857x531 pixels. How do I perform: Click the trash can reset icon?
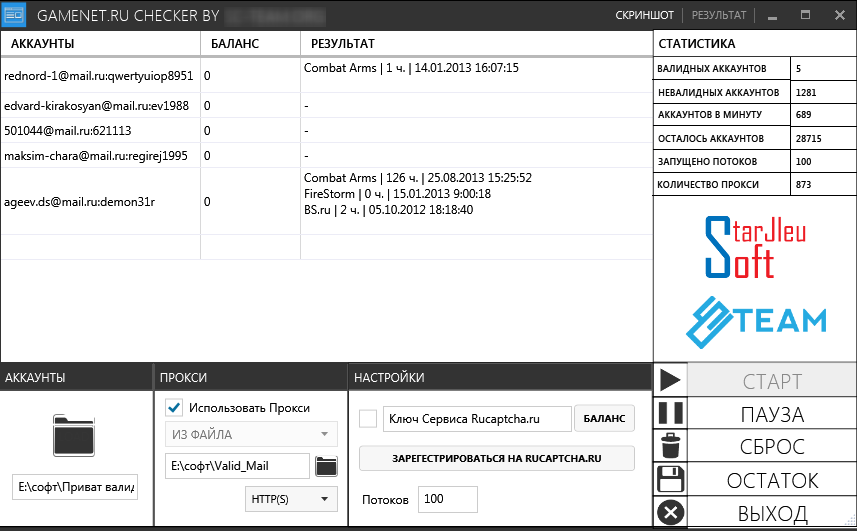coord(671,446)
